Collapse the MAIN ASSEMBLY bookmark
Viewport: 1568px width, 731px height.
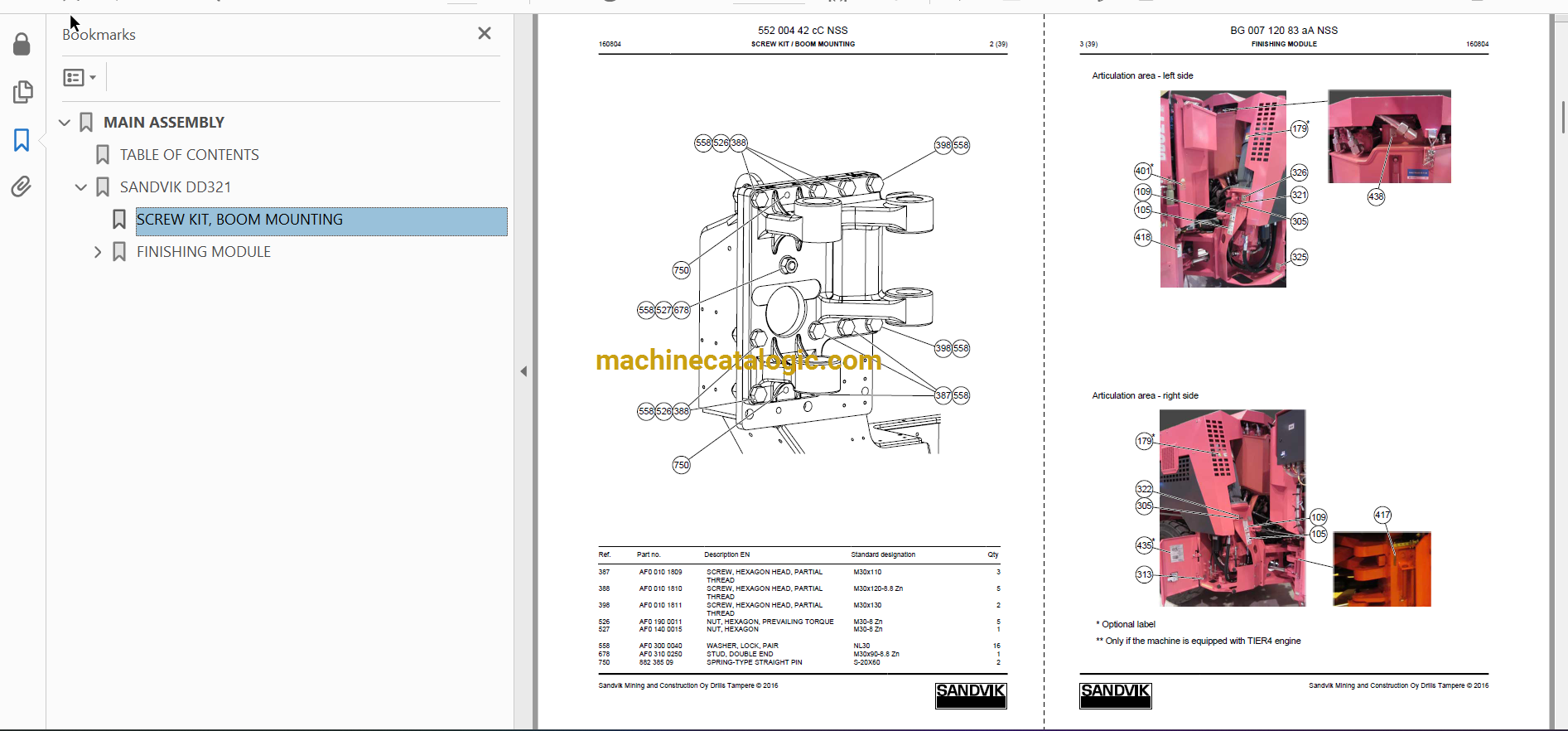[65, 123]
